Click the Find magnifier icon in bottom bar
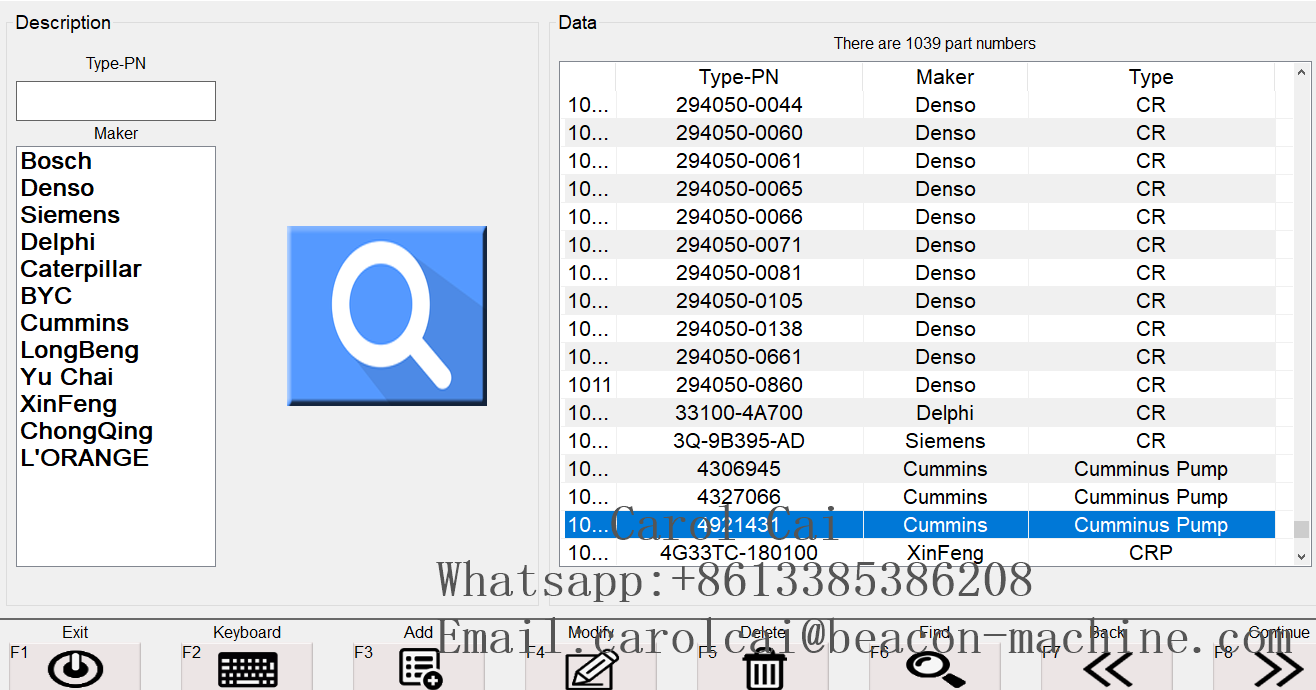The width and height of the screenshot is (1316, 690). 936,669
